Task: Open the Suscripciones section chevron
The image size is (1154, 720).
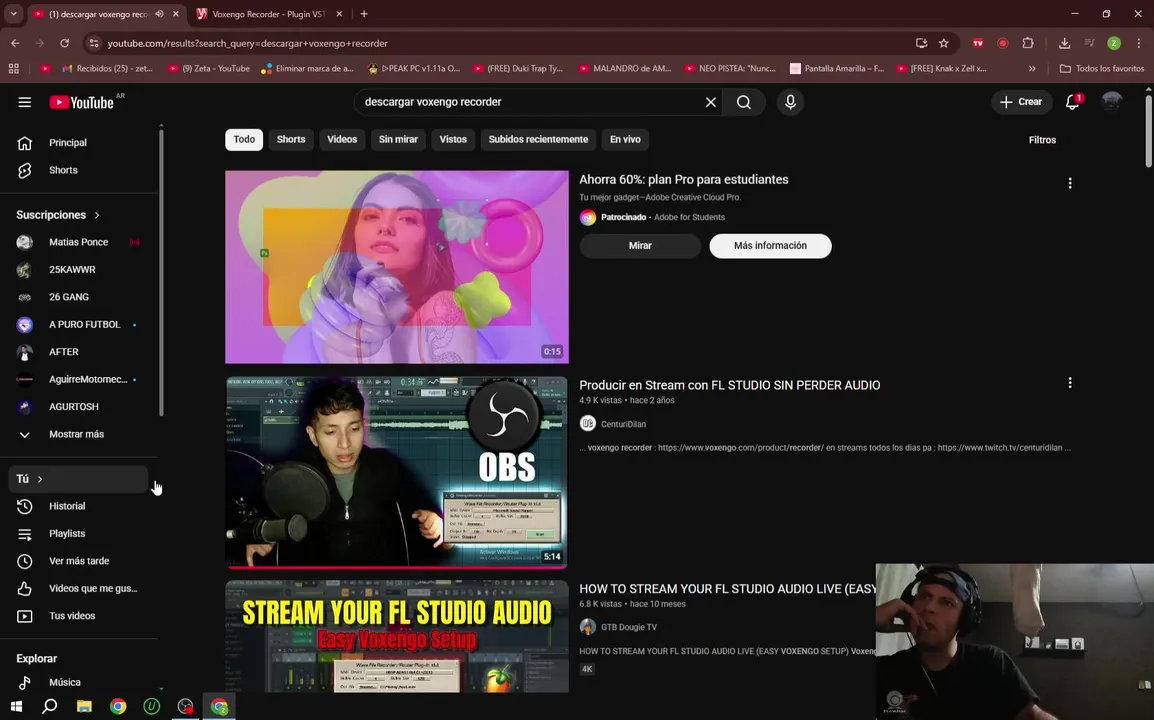Action: click(96, 215)
